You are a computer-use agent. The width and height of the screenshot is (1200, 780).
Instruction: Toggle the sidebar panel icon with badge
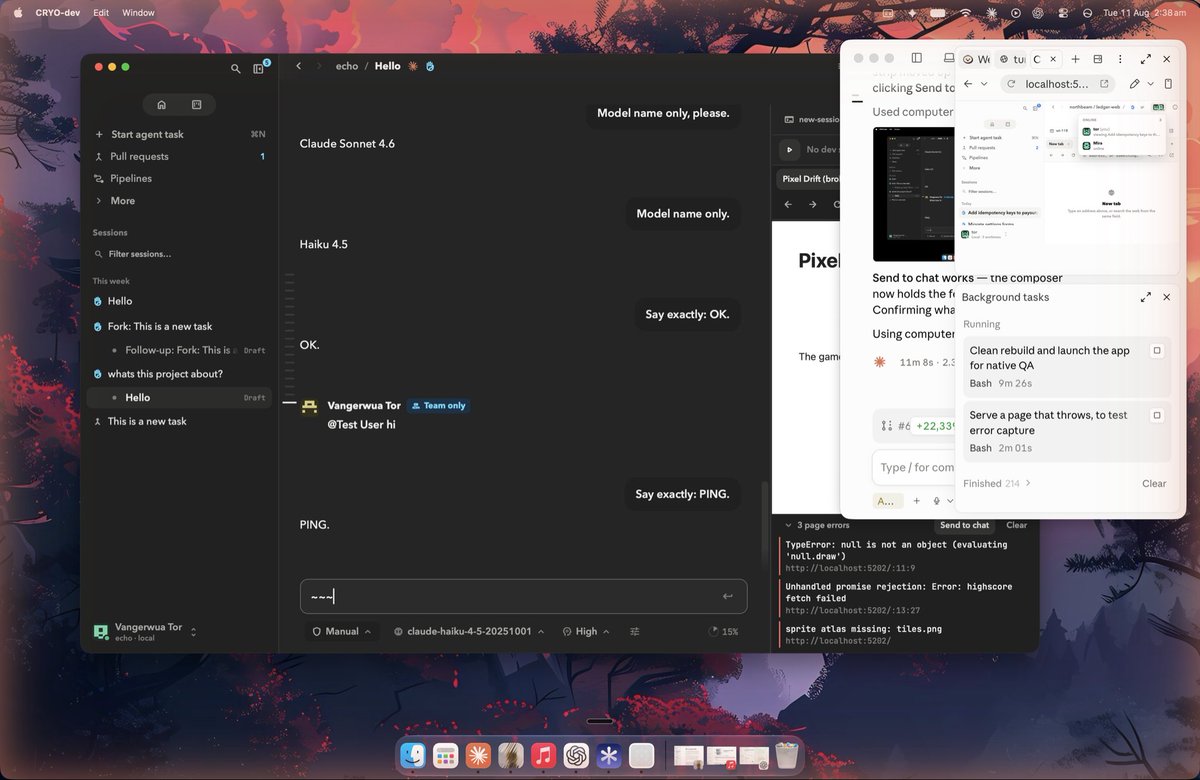pos(259,68)
